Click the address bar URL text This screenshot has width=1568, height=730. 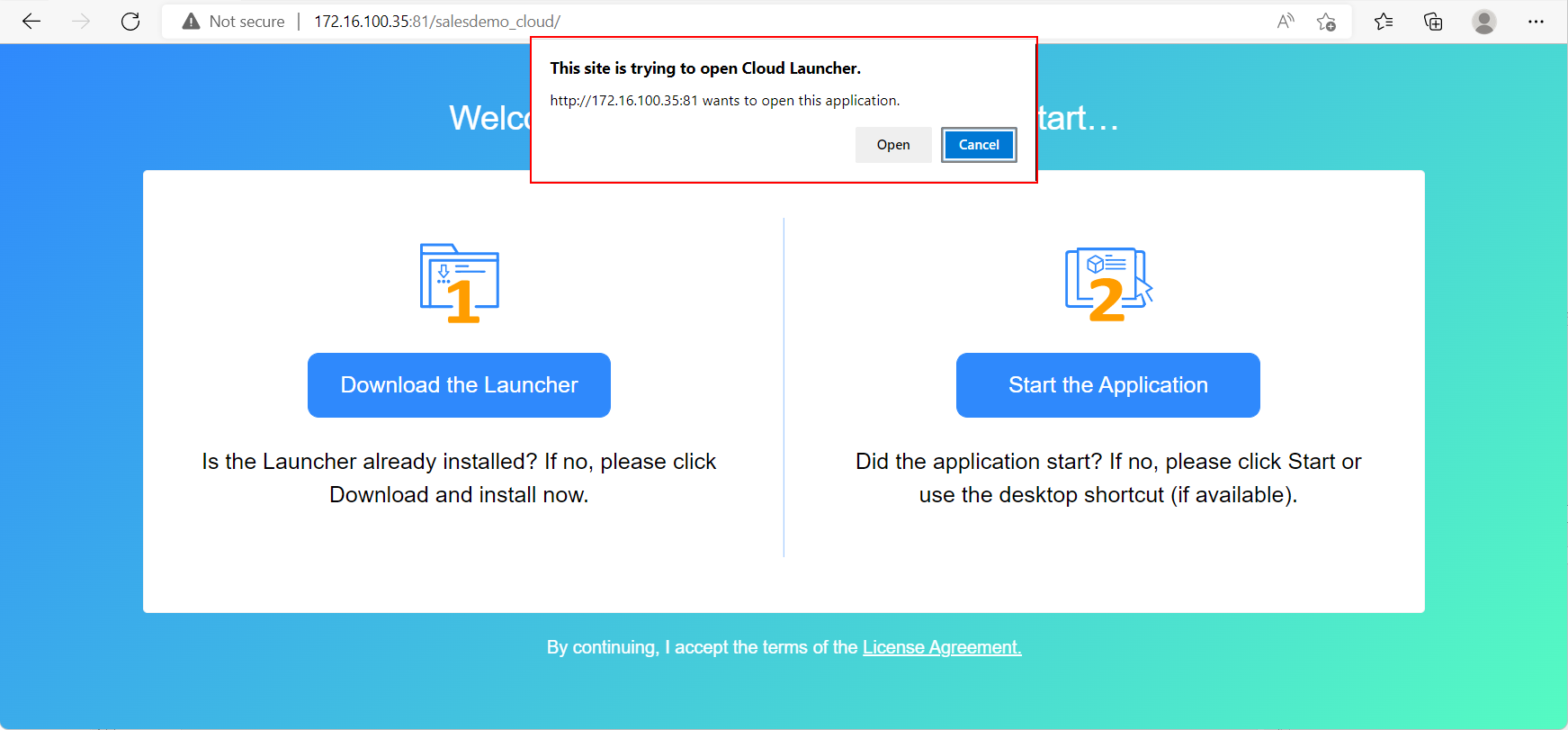point(437,22)
